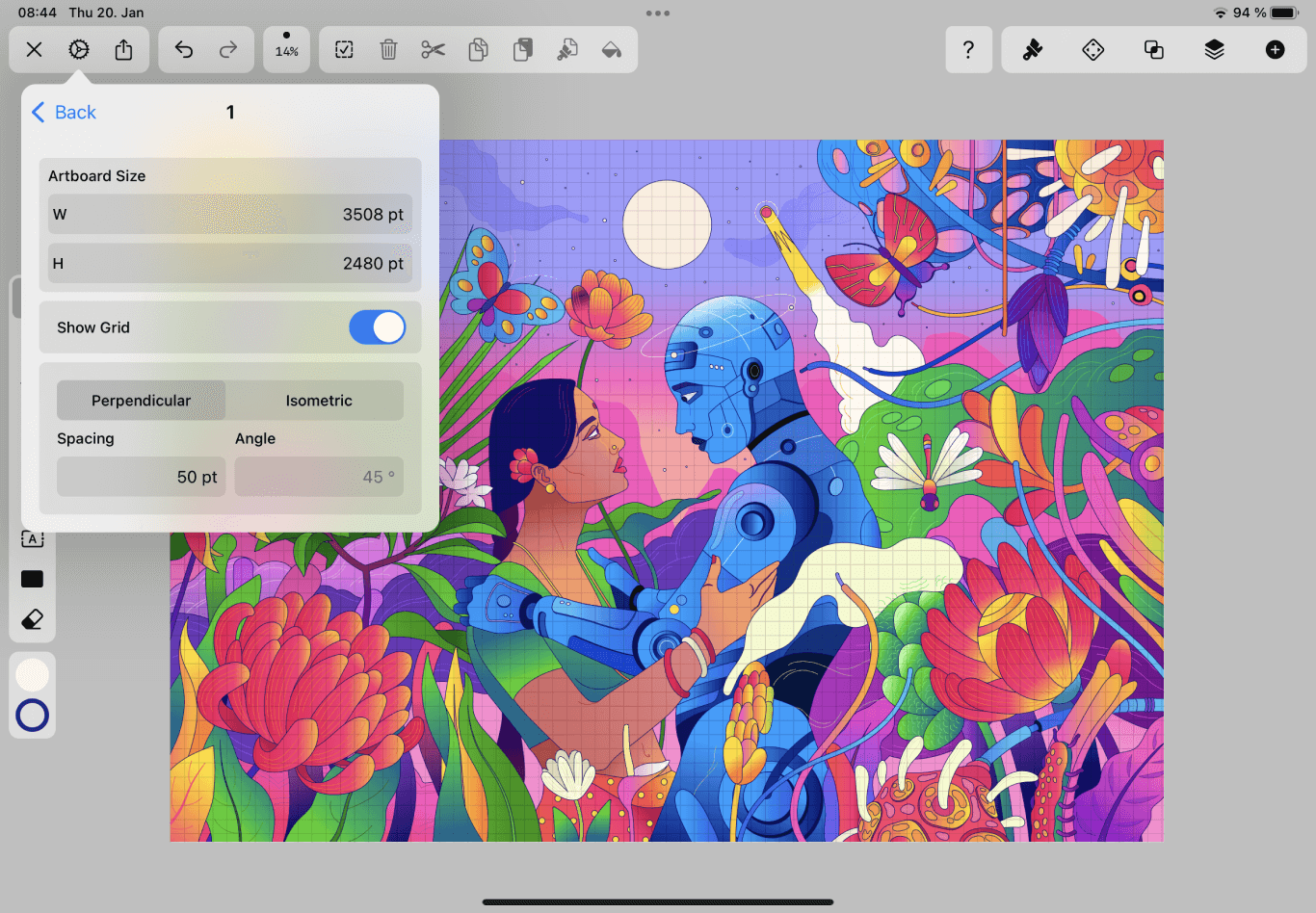Open the settings gear icon

(79, 50)
